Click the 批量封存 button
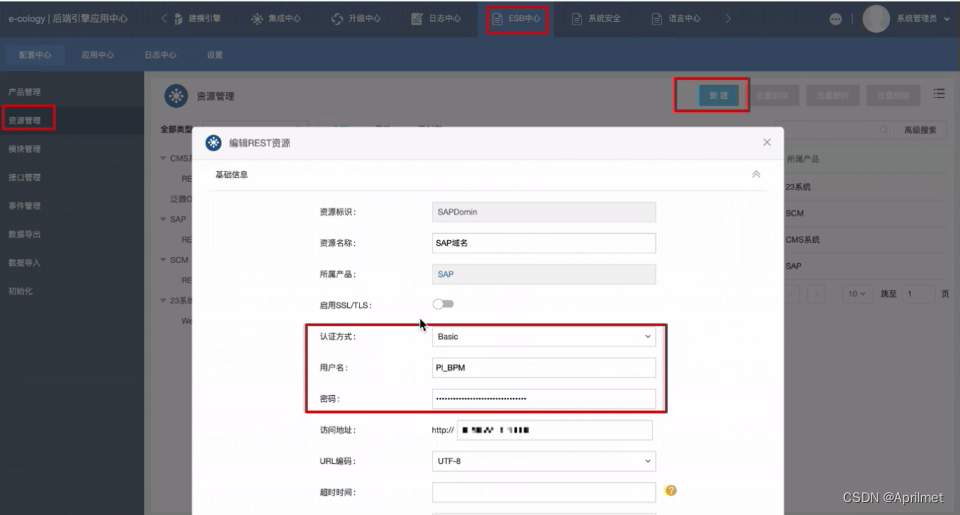The width and height of the screenshot is (960, 515). tap(773, 96)
